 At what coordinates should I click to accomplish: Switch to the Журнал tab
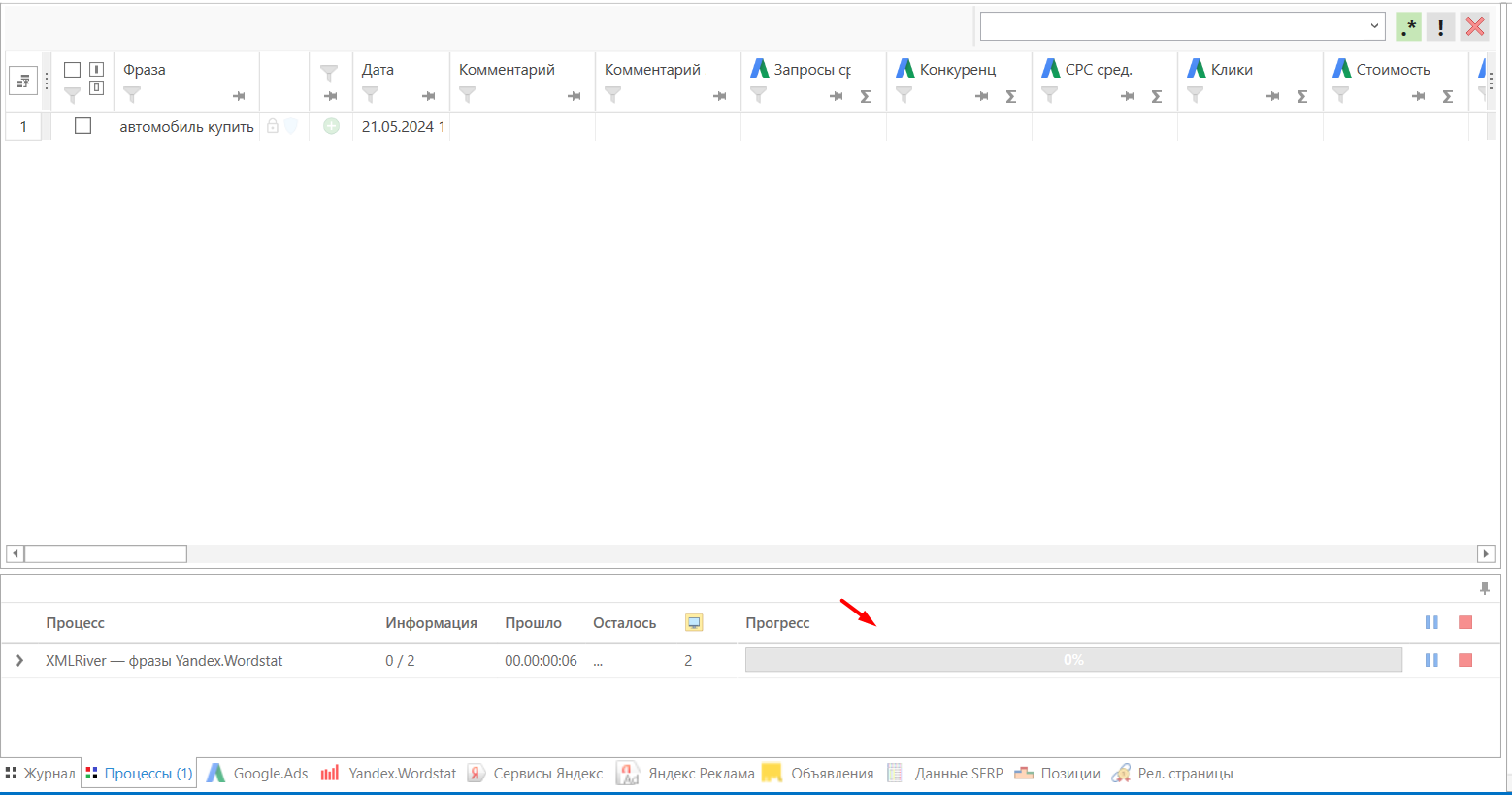pos(40,774)
